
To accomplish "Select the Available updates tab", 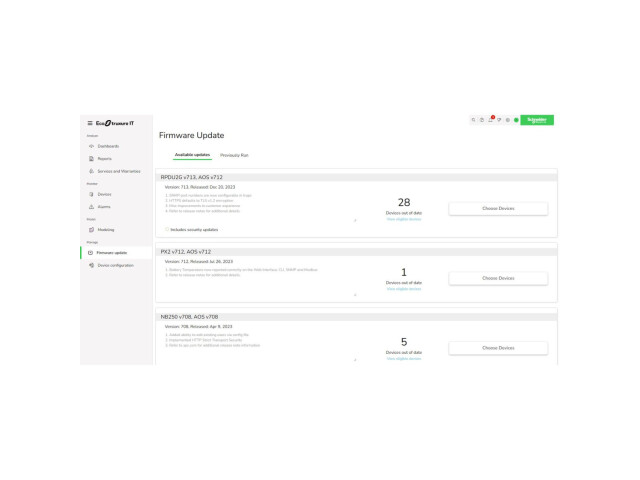I will 192,155.
